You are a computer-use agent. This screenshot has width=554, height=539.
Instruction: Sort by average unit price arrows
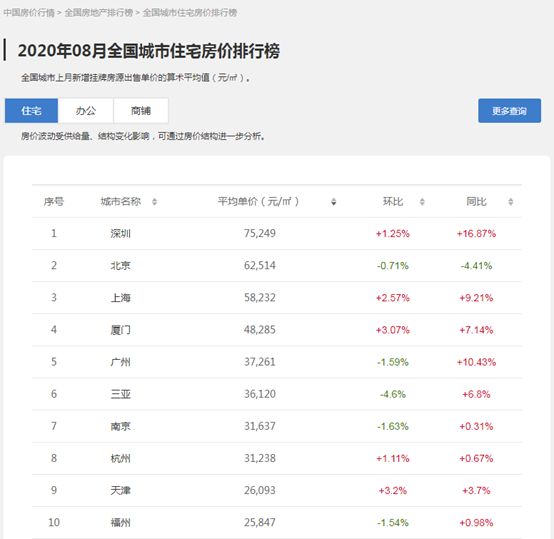pyautogui.click(x=334, y=202)
